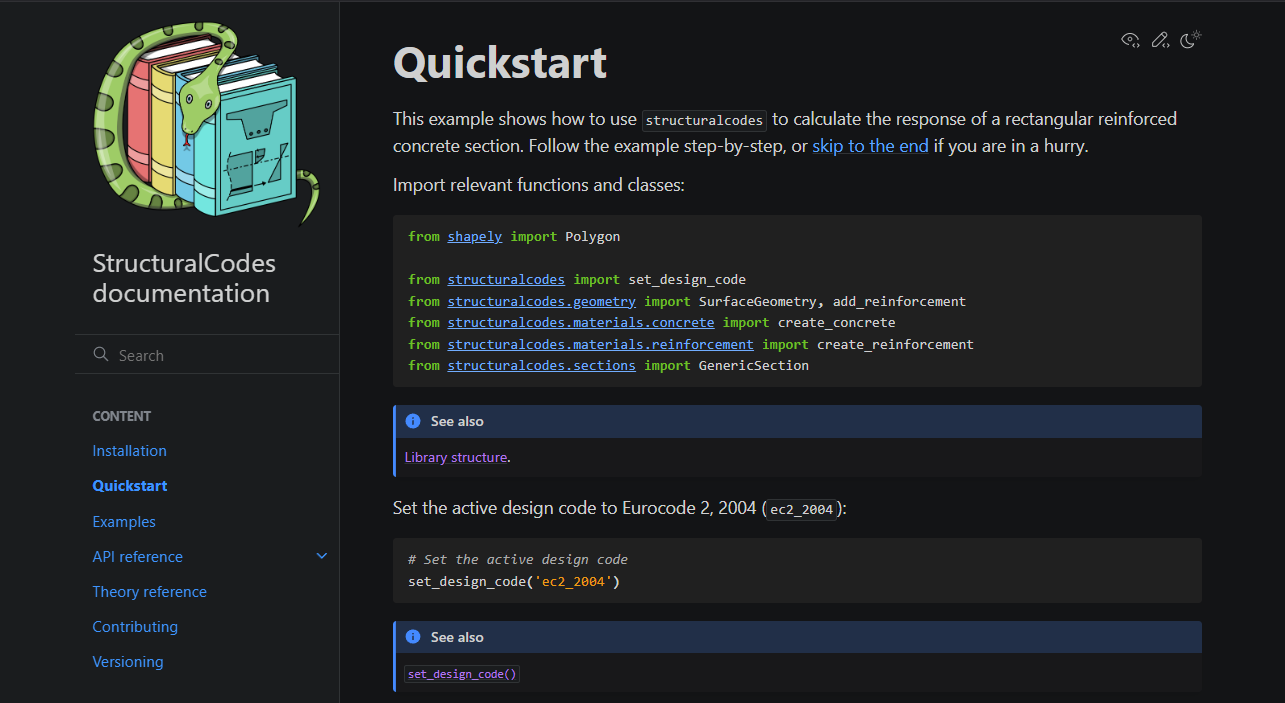This screenshot has height=703, width=1285.
Task: Open the structuralcodes.geometry module link
Action: point(541,301)
